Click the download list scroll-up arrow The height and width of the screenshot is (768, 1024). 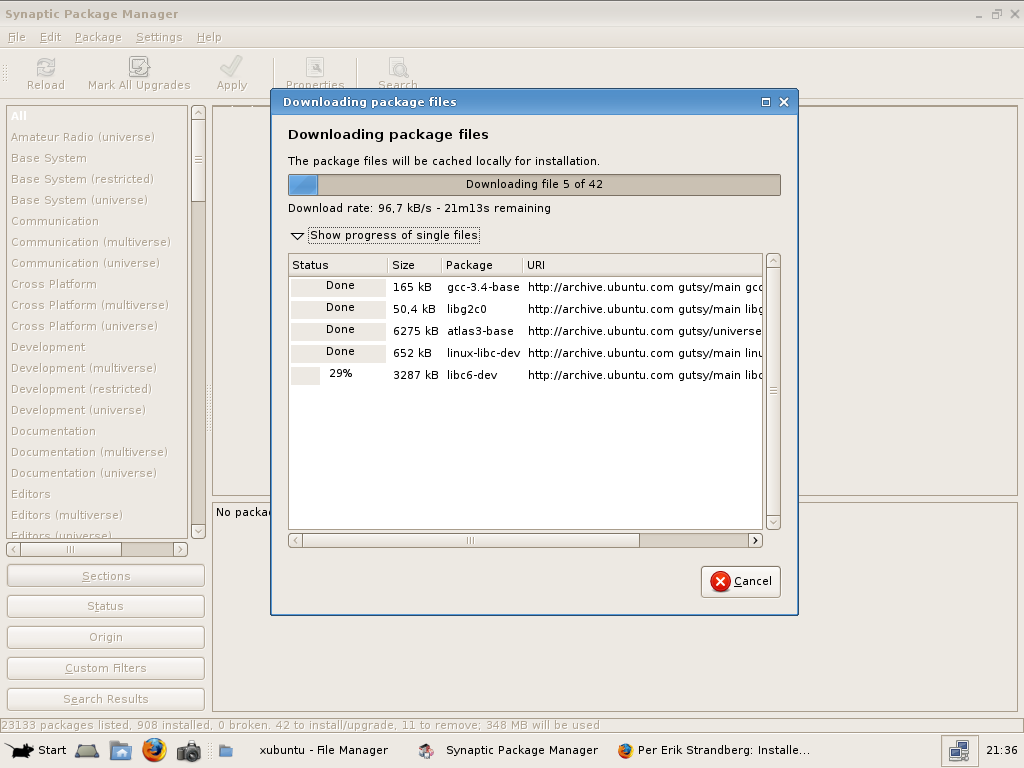pos(773,261)
